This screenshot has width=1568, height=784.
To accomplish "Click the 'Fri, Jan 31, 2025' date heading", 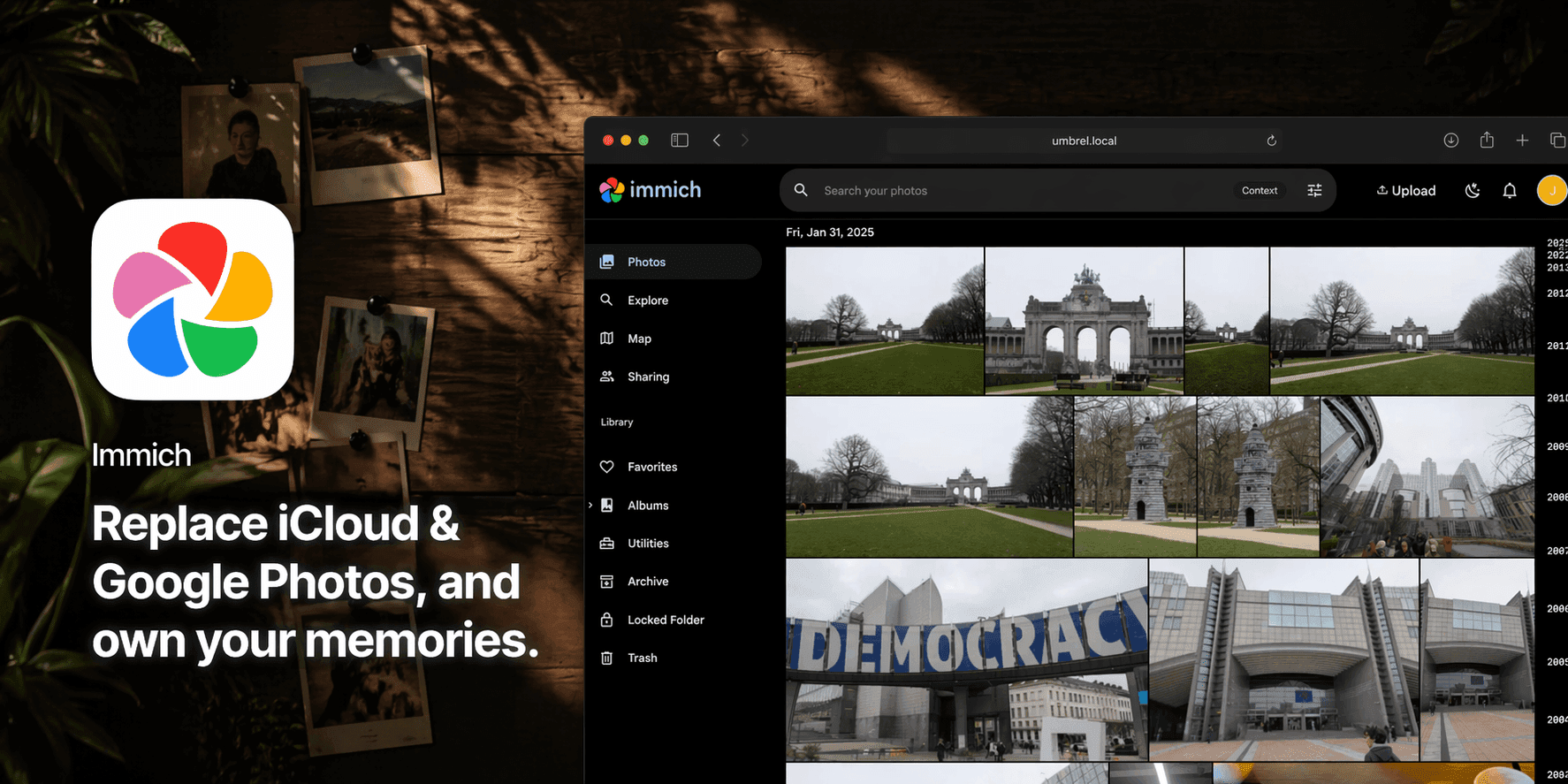I will [x=830, y=232].
